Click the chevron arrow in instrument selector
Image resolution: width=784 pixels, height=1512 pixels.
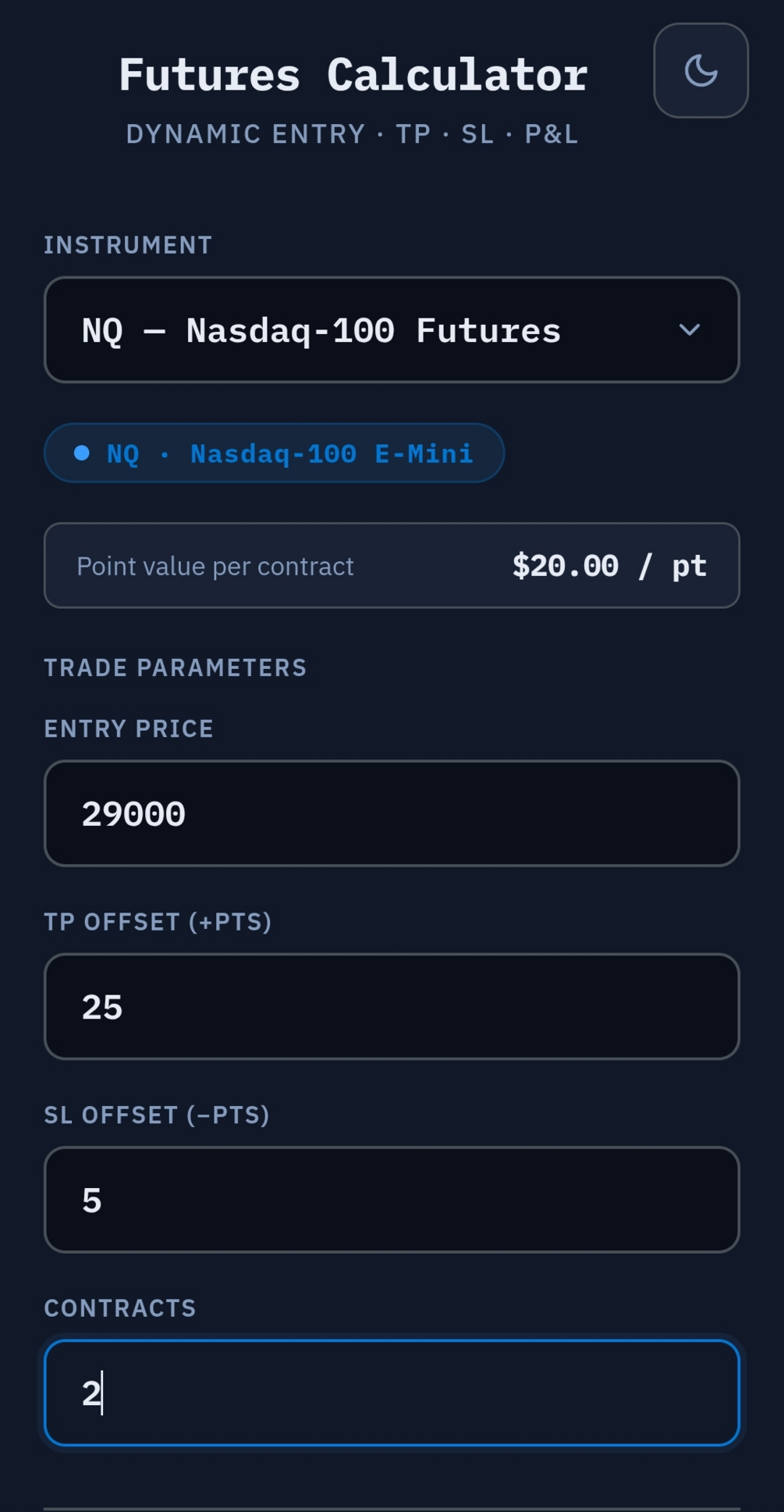pyautogui.click(x=690, y=330)
